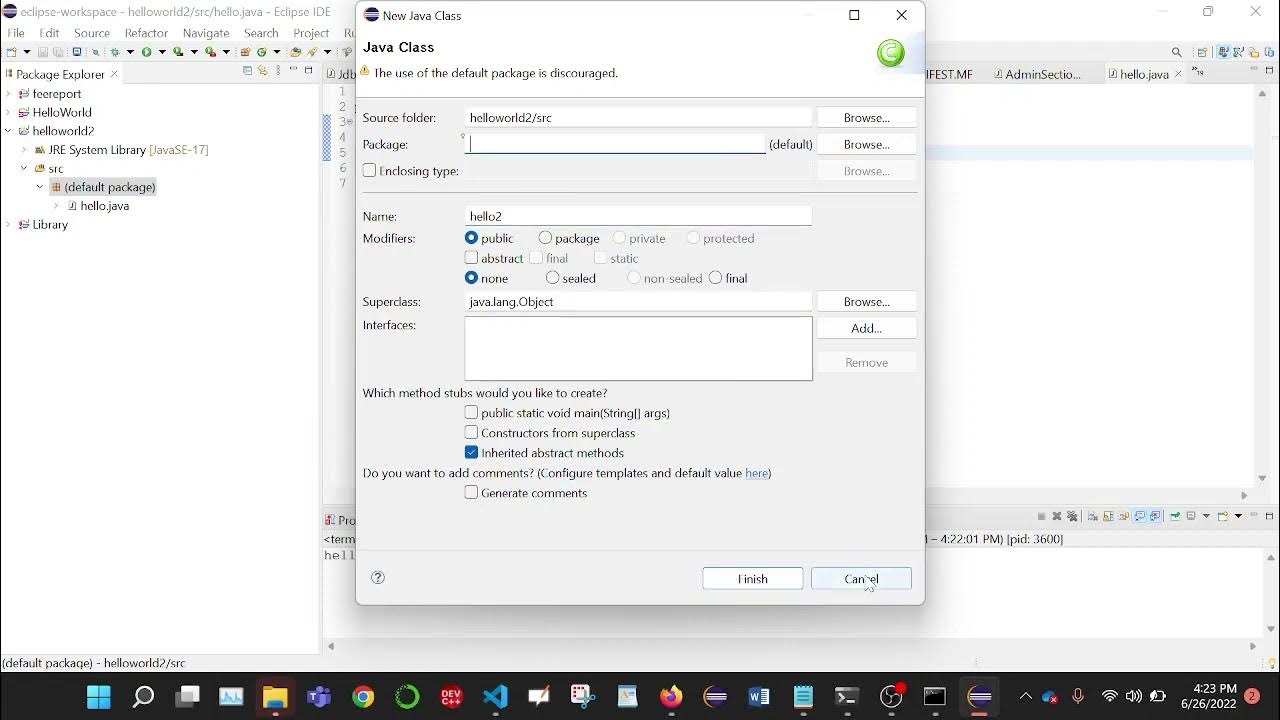Open Visual Studio Code from the taskbar

[495, 697]
